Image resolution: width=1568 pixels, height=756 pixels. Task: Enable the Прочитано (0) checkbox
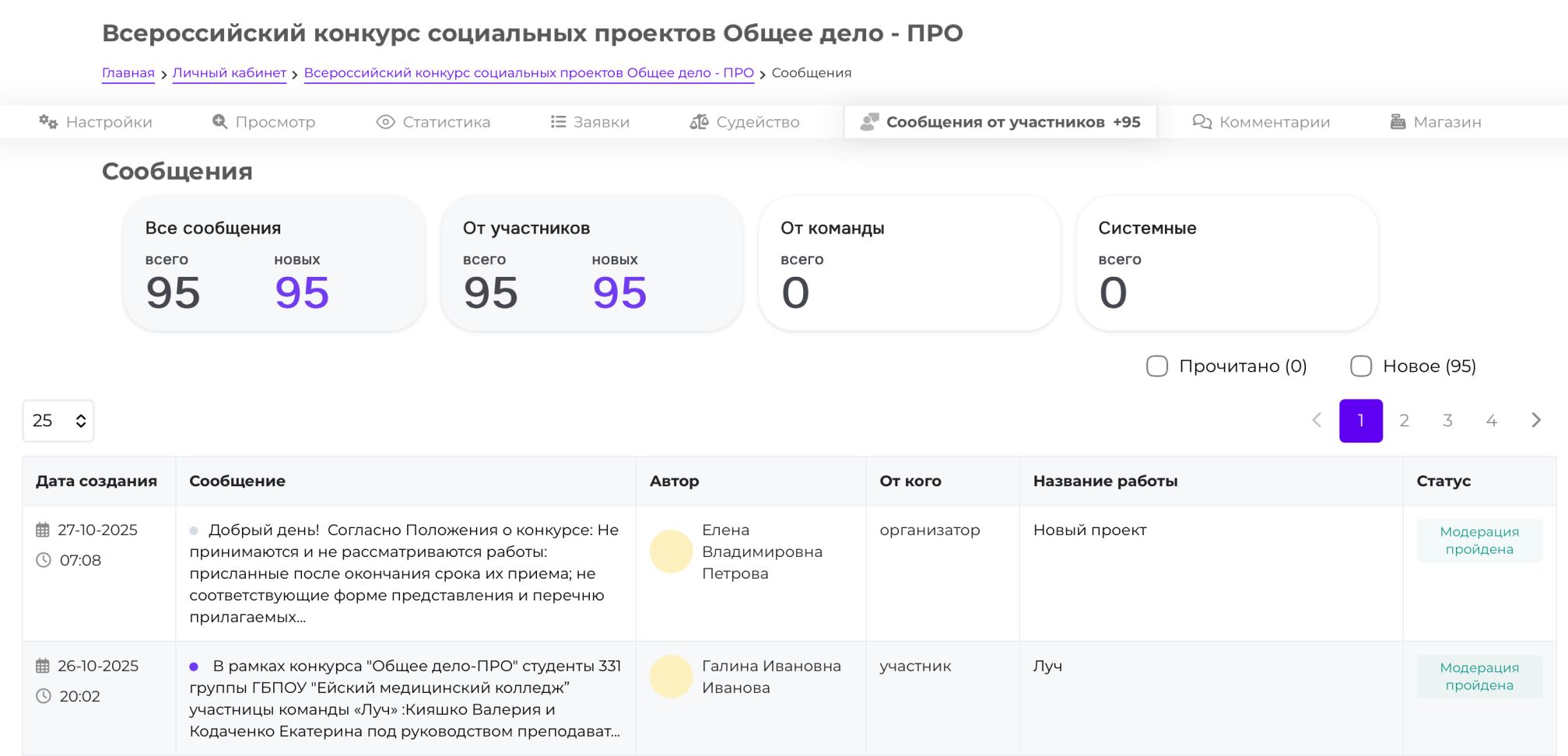pyautogui.click(x=1157, y=366)
